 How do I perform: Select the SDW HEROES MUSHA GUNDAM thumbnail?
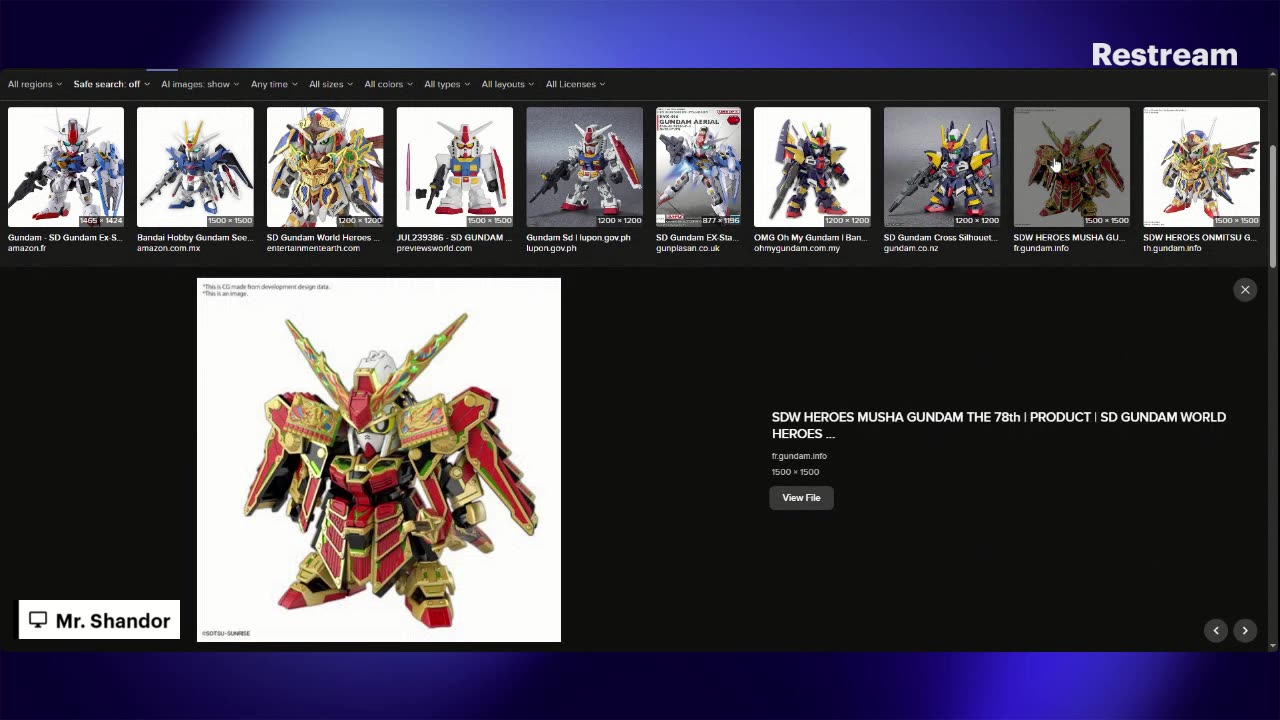(1072, 167)
